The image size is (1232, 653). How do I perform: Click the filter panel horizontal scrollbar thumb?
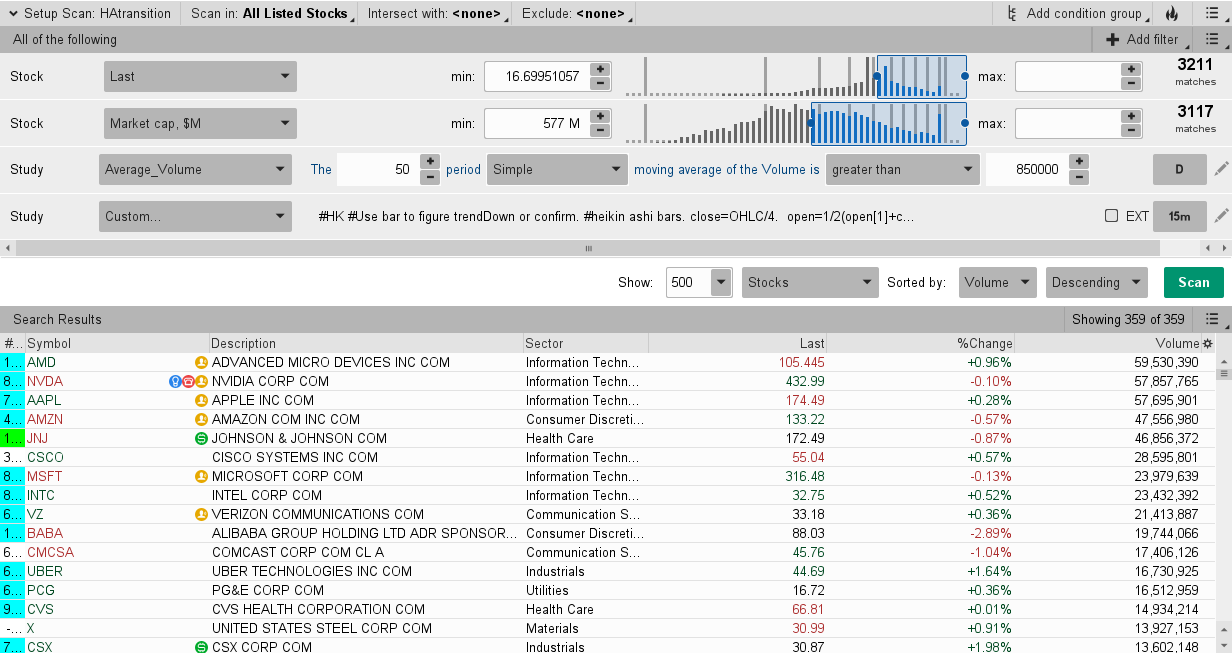click(x=589, y=247)
